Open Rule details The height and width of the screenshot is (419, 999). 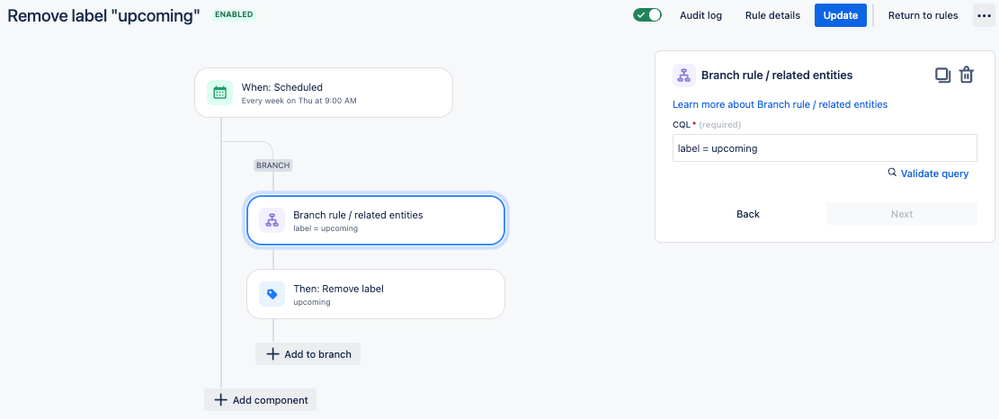coord(772,15)
